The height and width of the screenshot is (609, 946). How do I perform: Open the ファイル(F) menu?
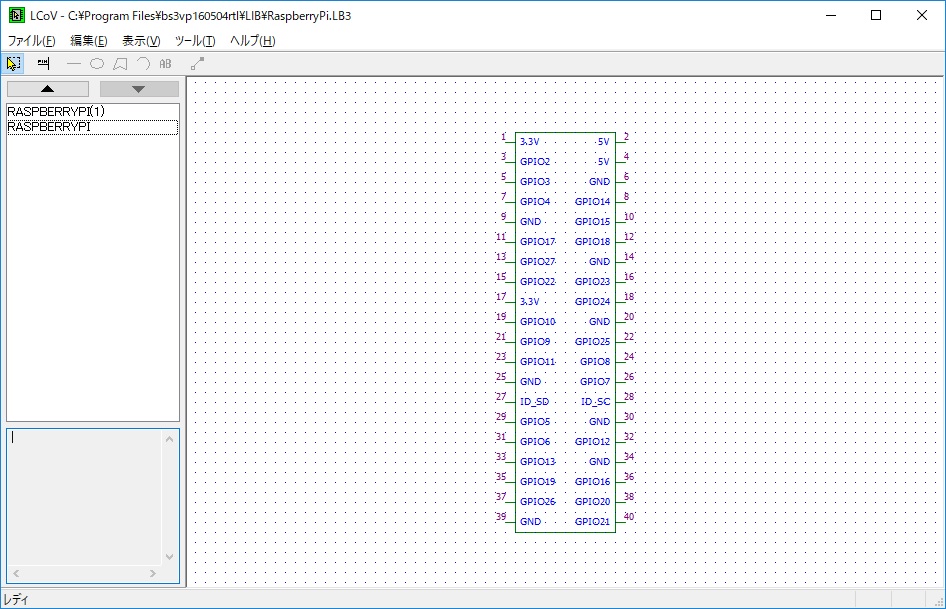(31, 40)
